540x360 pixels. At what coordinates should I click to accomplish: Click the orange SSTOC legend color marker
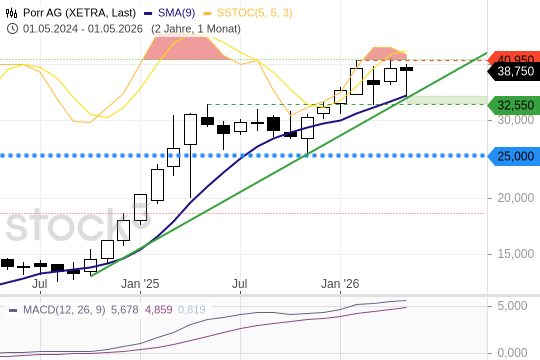coord(207,14)
